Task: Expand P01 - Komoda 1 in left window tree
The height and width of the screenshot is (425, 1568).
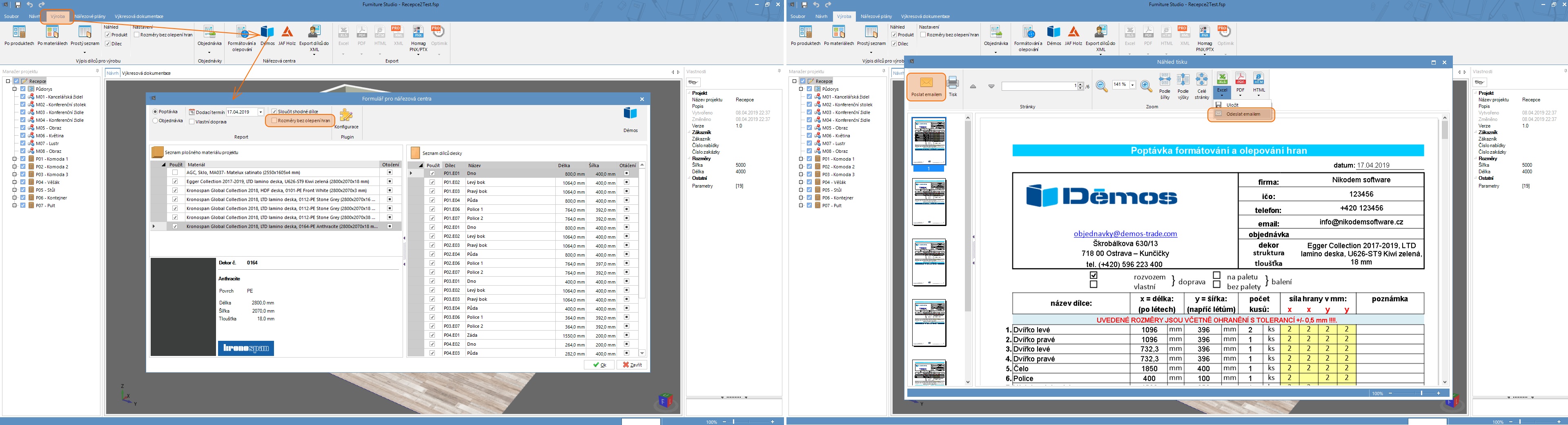Action: pos(15,159)
